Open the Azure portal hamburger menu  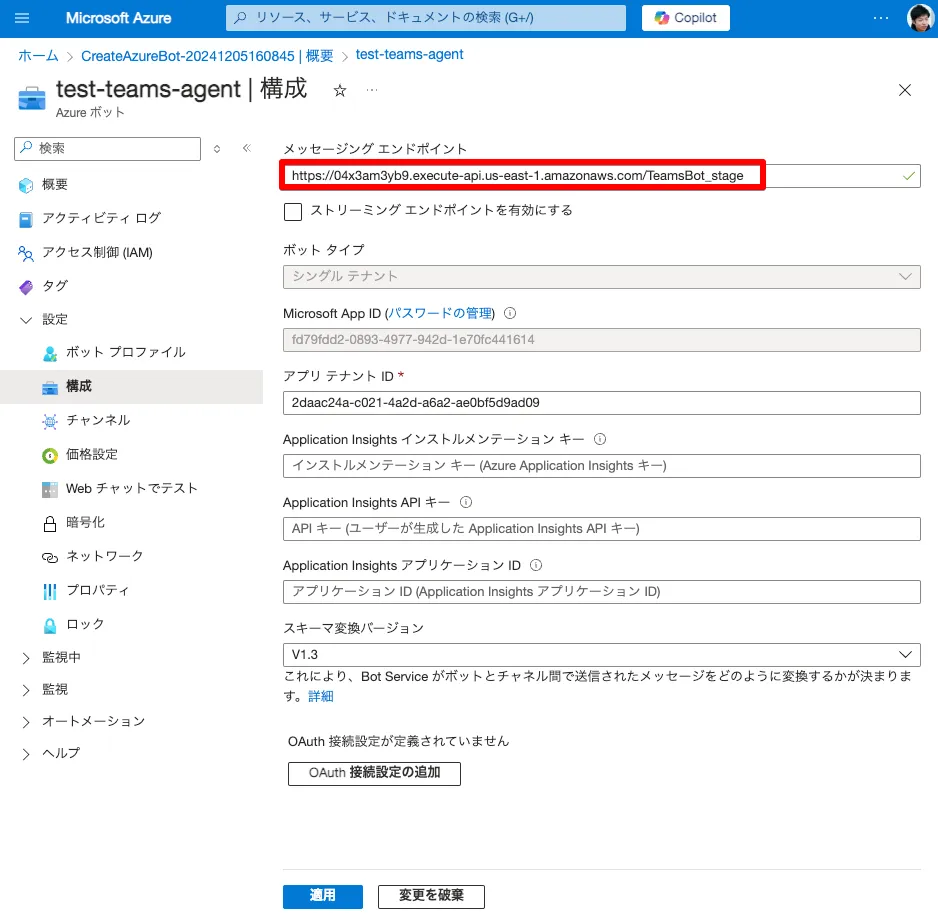tap(22, 18)
